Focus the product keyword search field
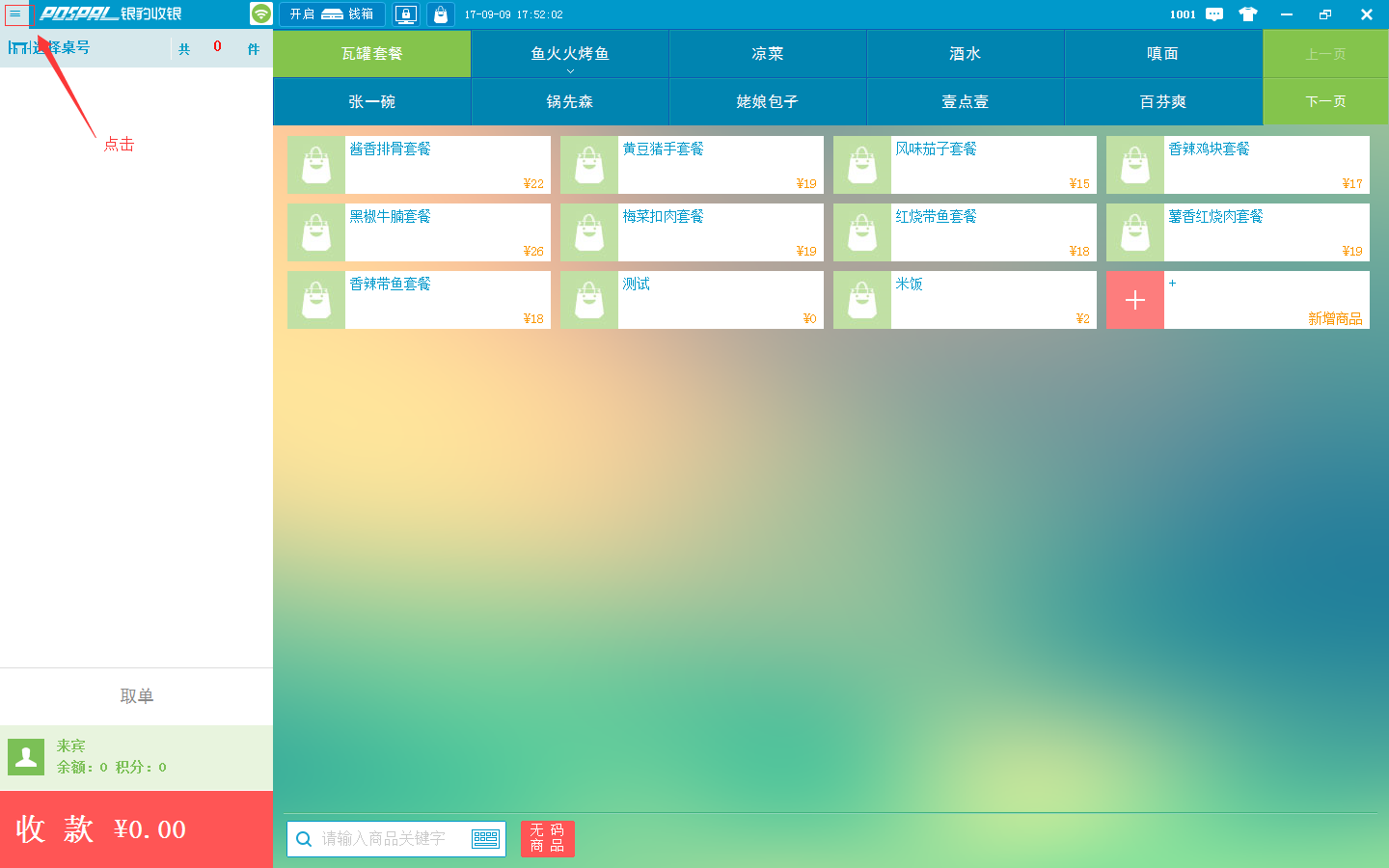Screen dimensions: 1389x868 point(396,839)
